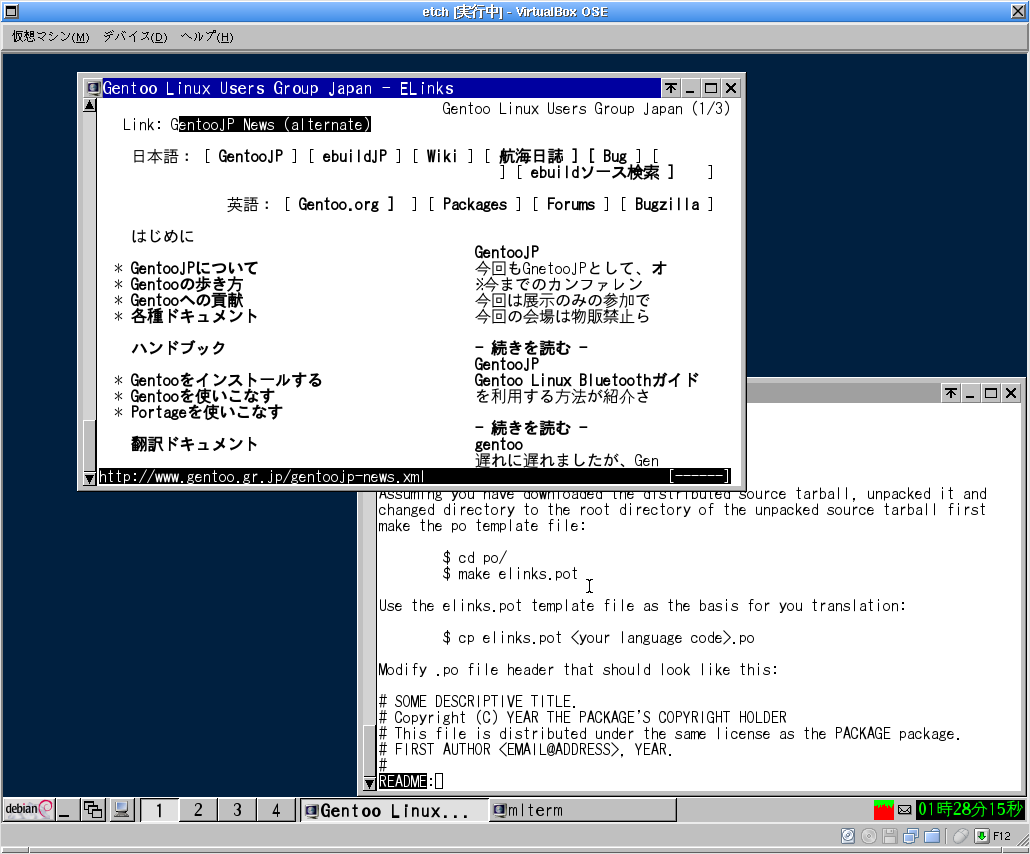
Task: Follow the Portageを使いこなす link
Action: coord(206,412)
